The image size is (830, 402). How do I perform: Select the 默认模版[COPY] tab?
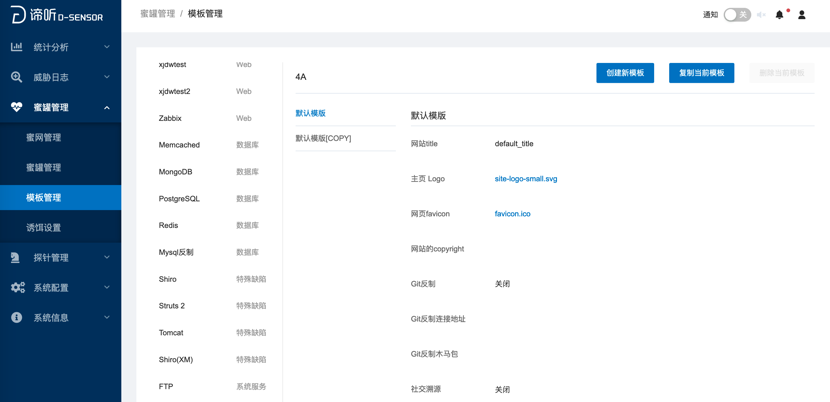(x=323, y=138)
